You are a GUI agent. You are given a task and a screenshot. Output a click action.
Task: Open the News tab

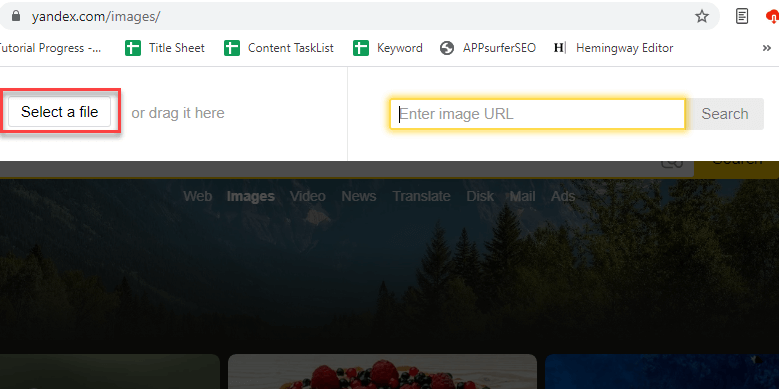coord(359,196)
